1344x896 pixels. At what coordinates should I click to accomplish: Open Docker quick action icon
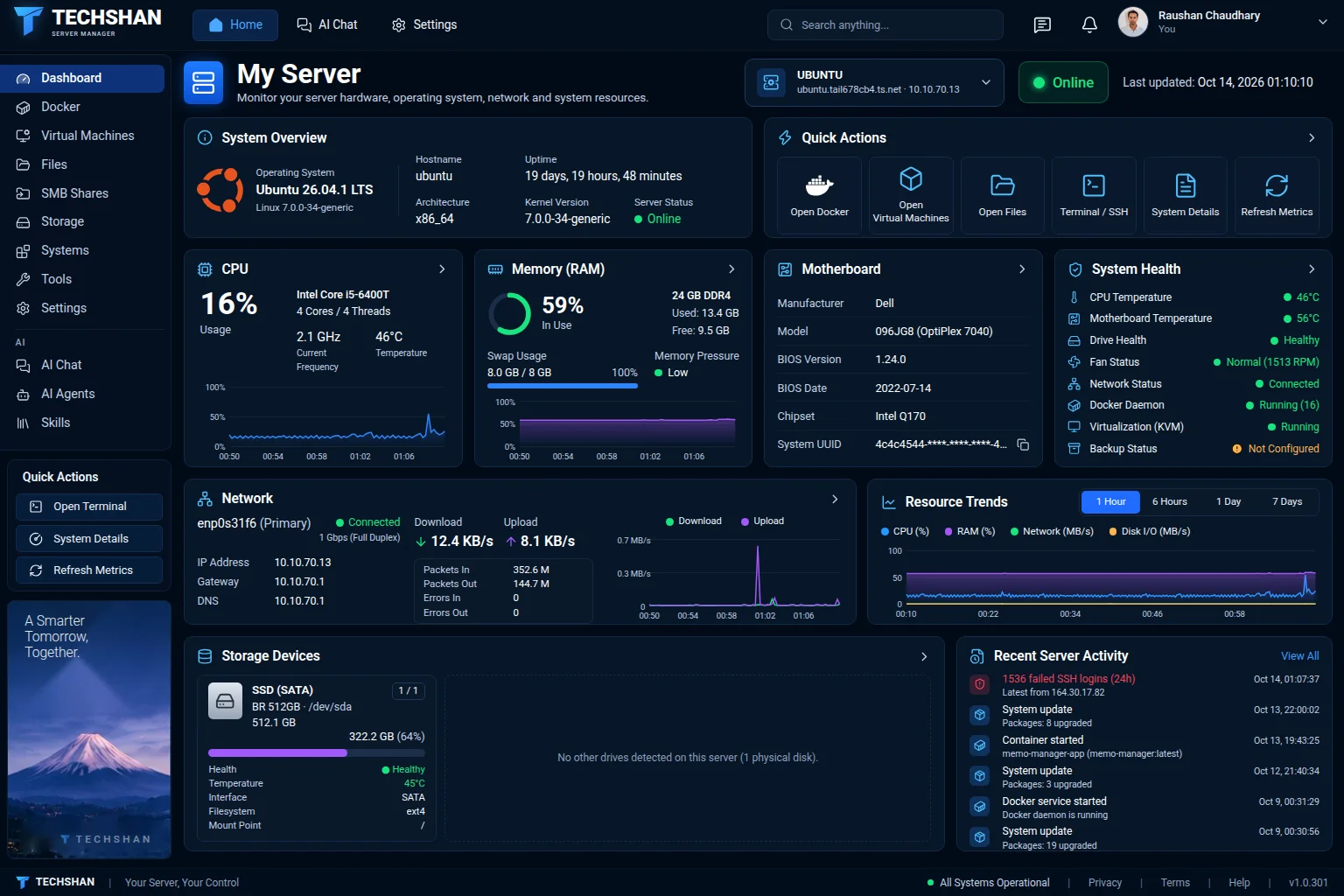pos(819,185)
